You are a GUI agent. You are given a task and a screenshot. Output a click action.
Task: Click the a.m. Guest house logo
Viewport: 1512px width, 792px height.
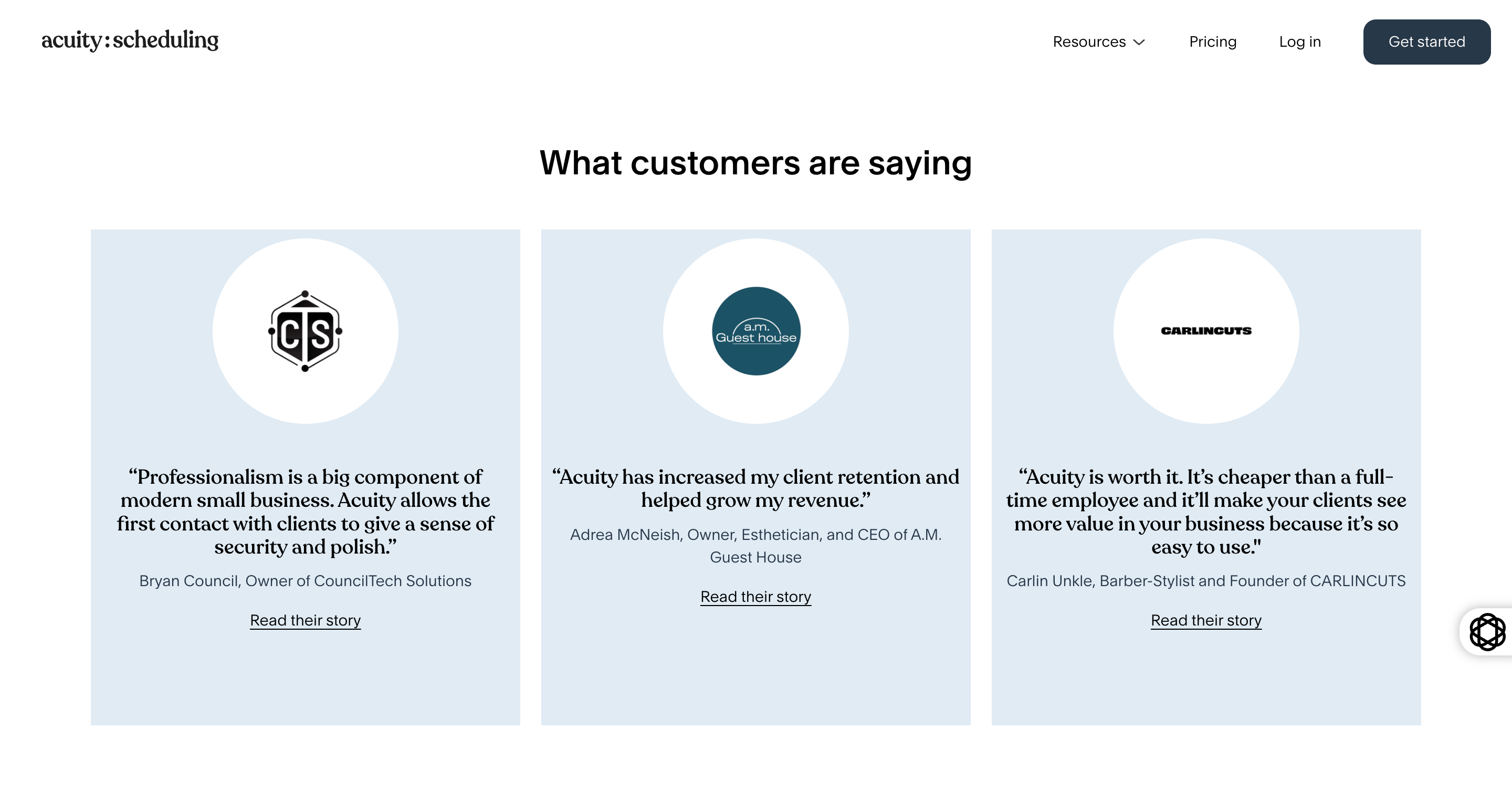click(x=756, y=331)
